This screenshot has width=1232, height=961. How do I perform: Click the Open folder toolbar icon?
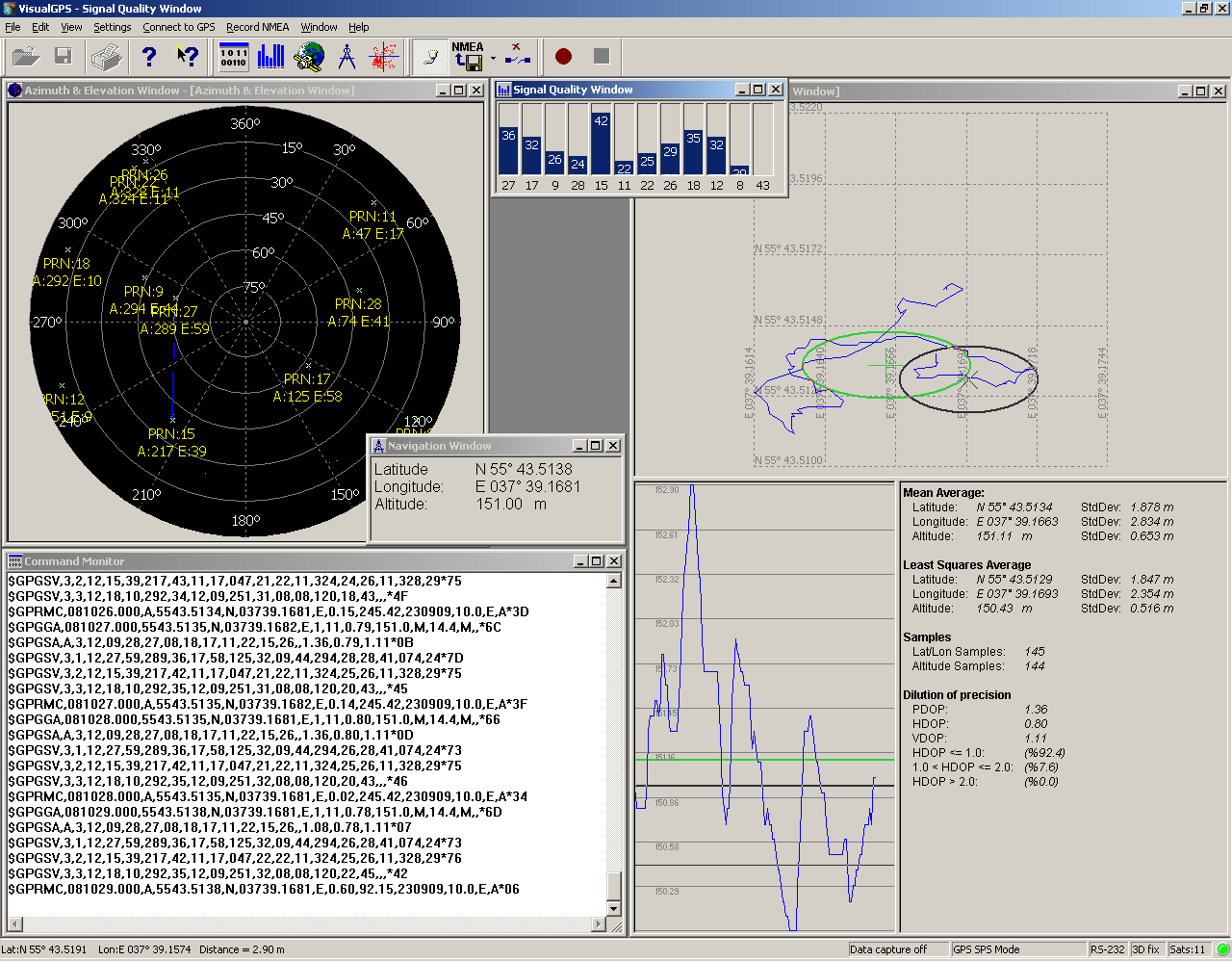coord(26,57)
